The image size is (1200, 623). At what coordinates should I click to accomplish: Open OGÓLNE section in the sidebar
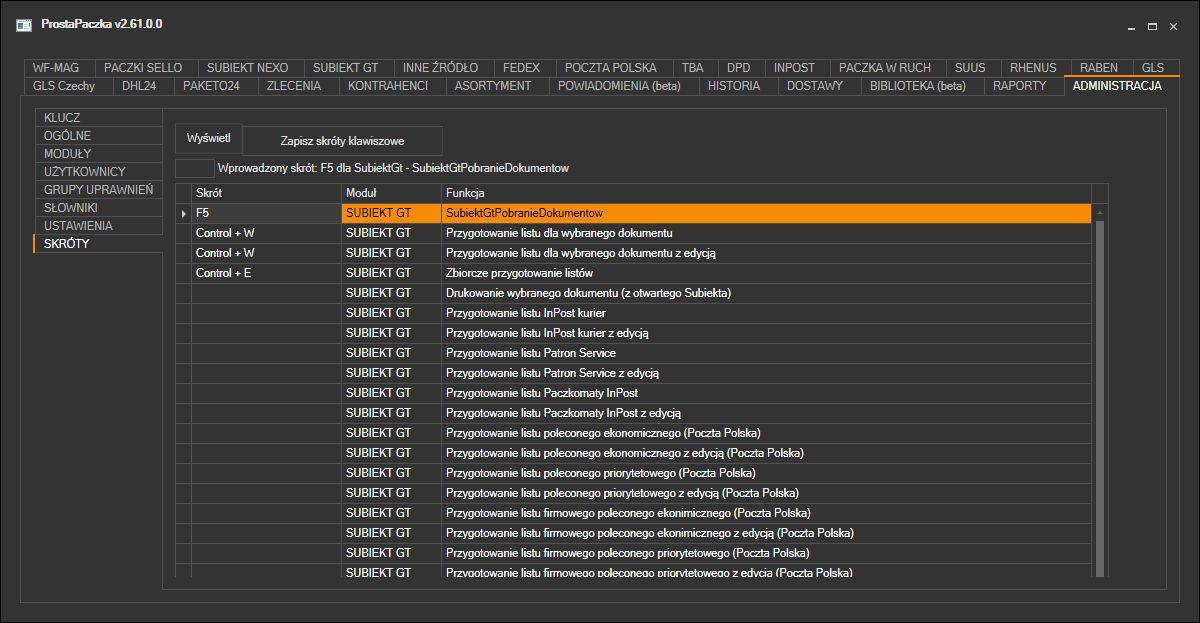98,135
